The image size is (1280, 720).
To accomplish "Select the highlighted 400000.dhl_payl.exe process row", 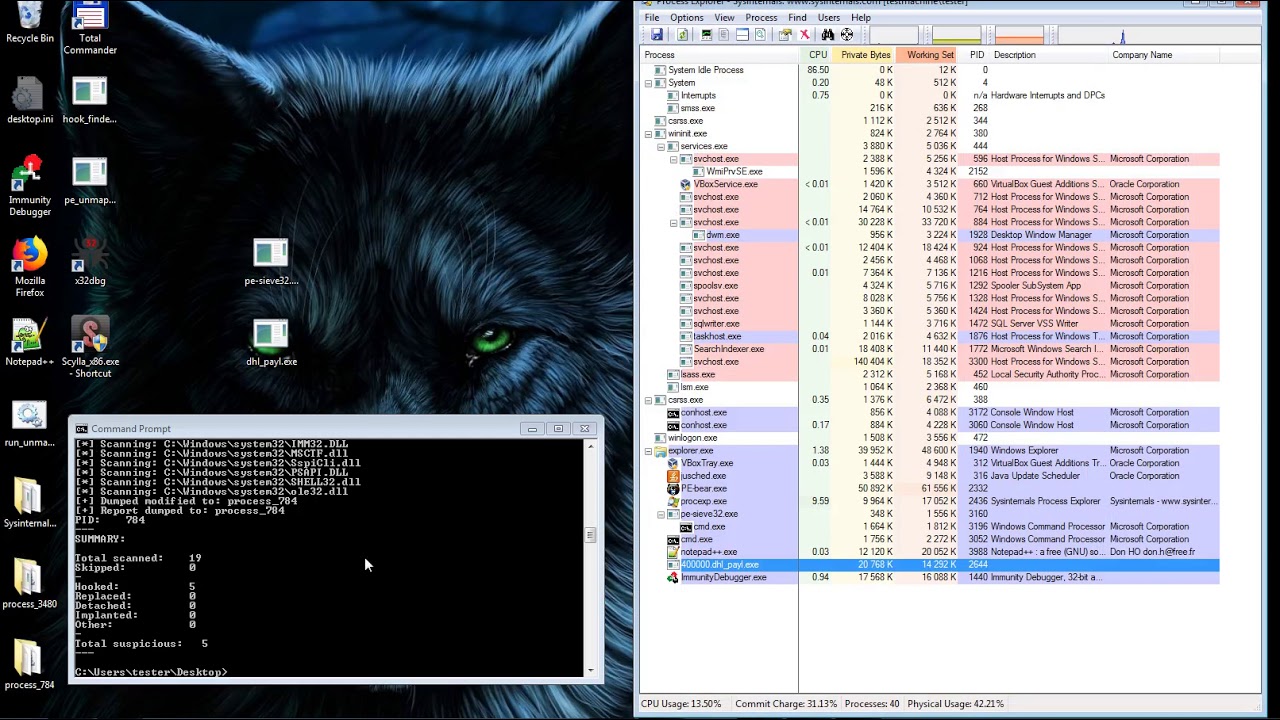I will tap(929, 565).
